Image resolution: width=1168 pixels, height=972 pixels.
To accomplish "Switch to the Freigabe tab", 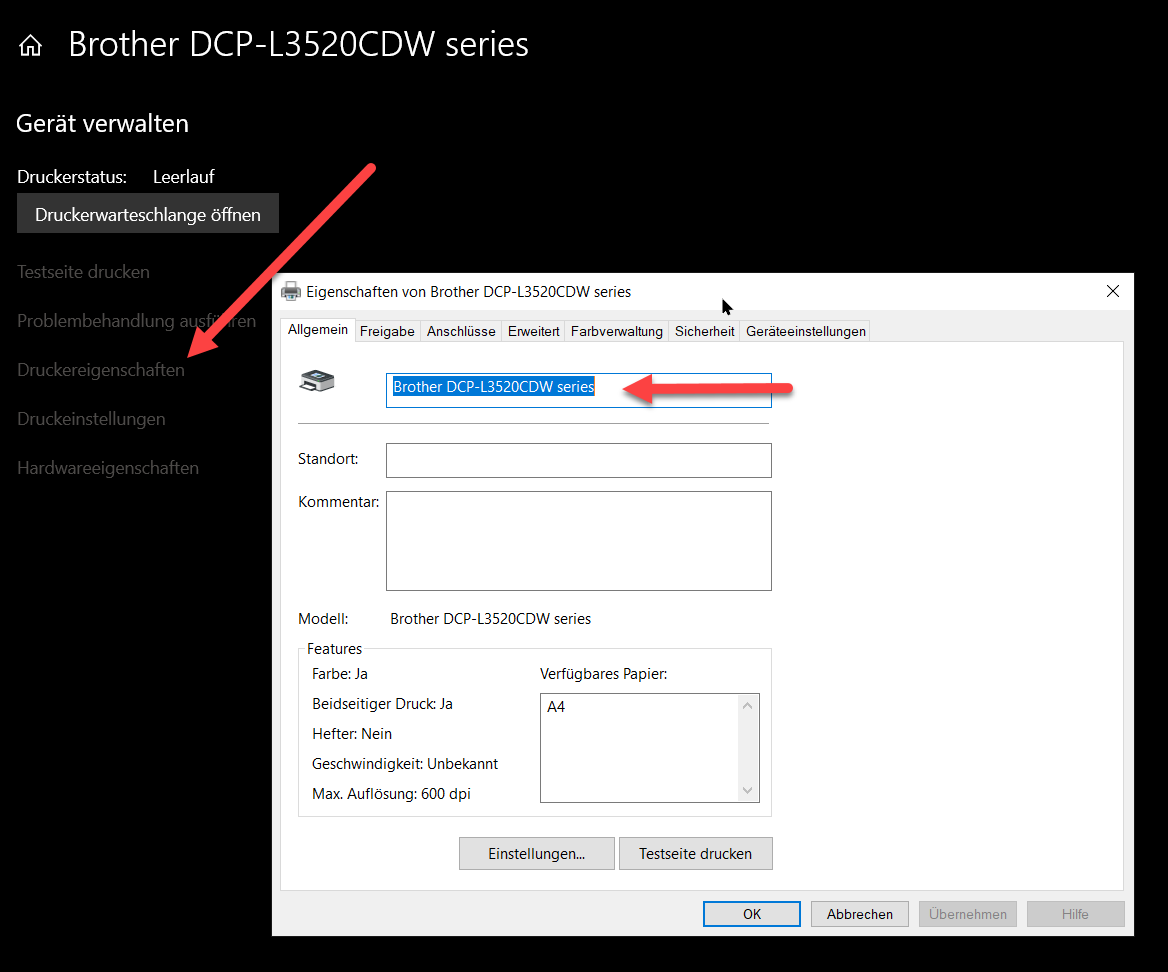I will [x=387, y=331].
